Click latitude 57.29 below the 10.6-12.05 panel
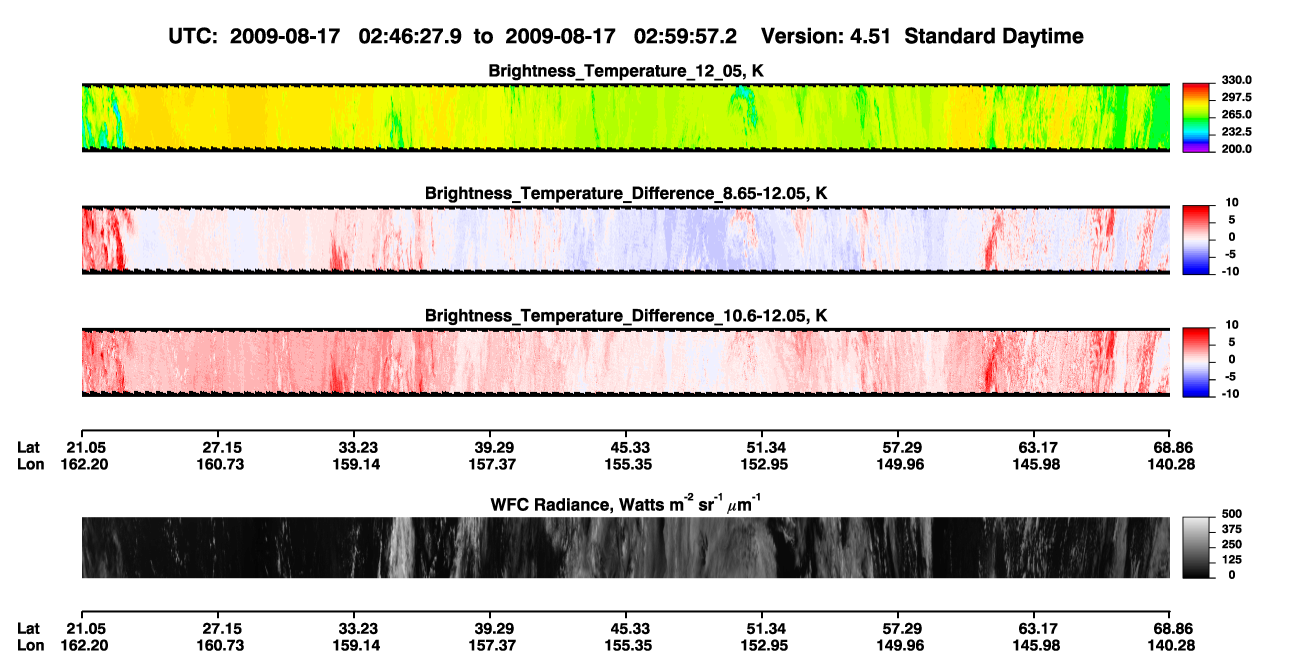This screenshot has width=1300, height=667. point(899,447)
